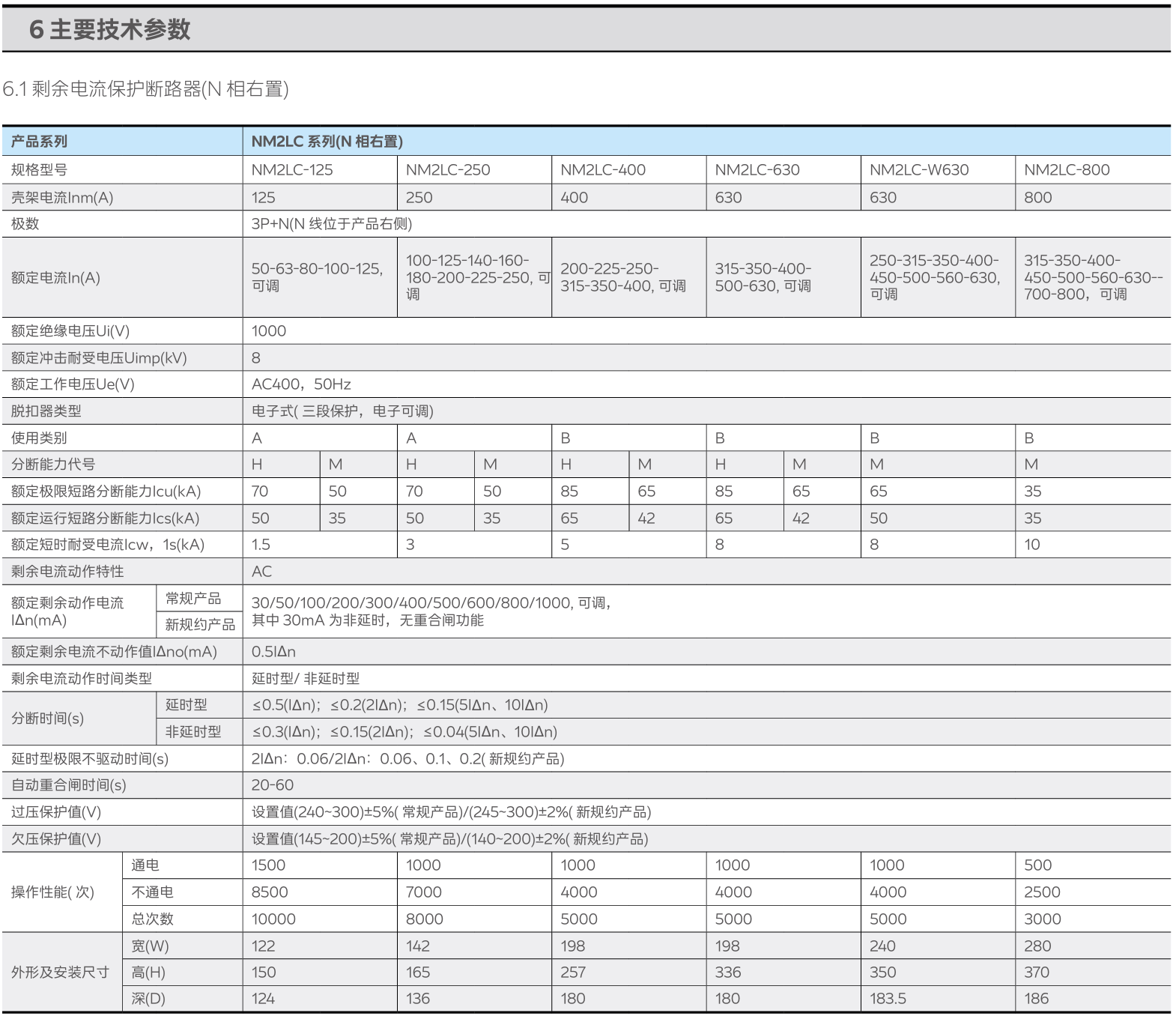Click the '壳架电流Inm(A)' row label
Image resolution: width=1176 pixels, height=1016 pixels.
(x=62, y=198)
